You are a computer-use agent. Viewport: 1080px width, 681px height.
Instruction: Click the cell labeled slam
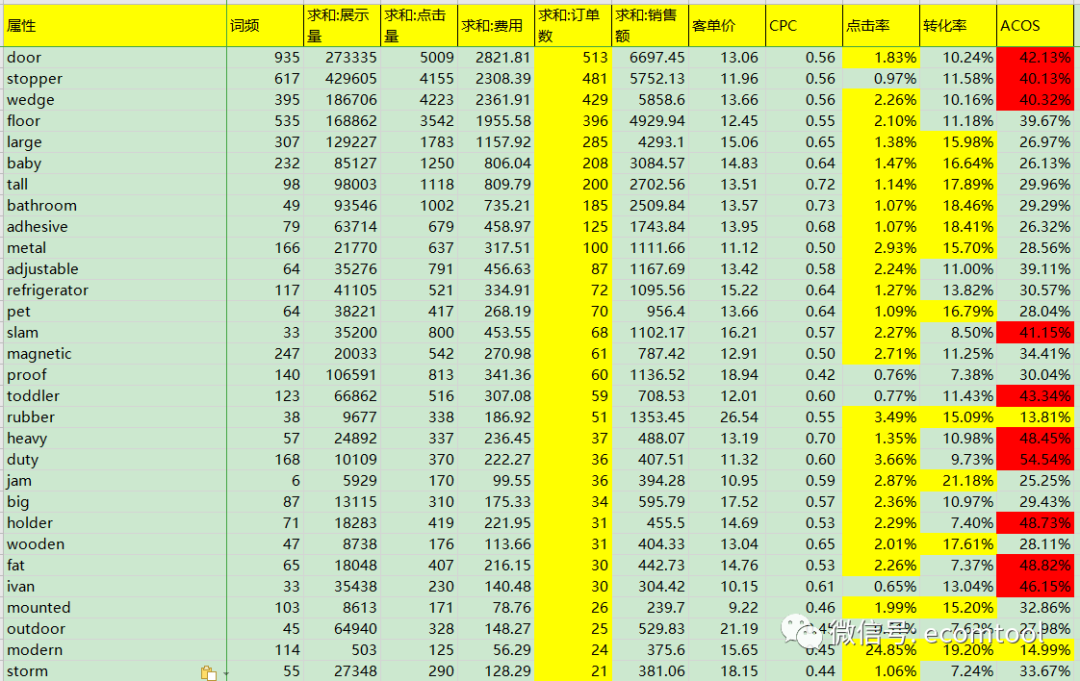pyautogui.click(x=114, y=333)
